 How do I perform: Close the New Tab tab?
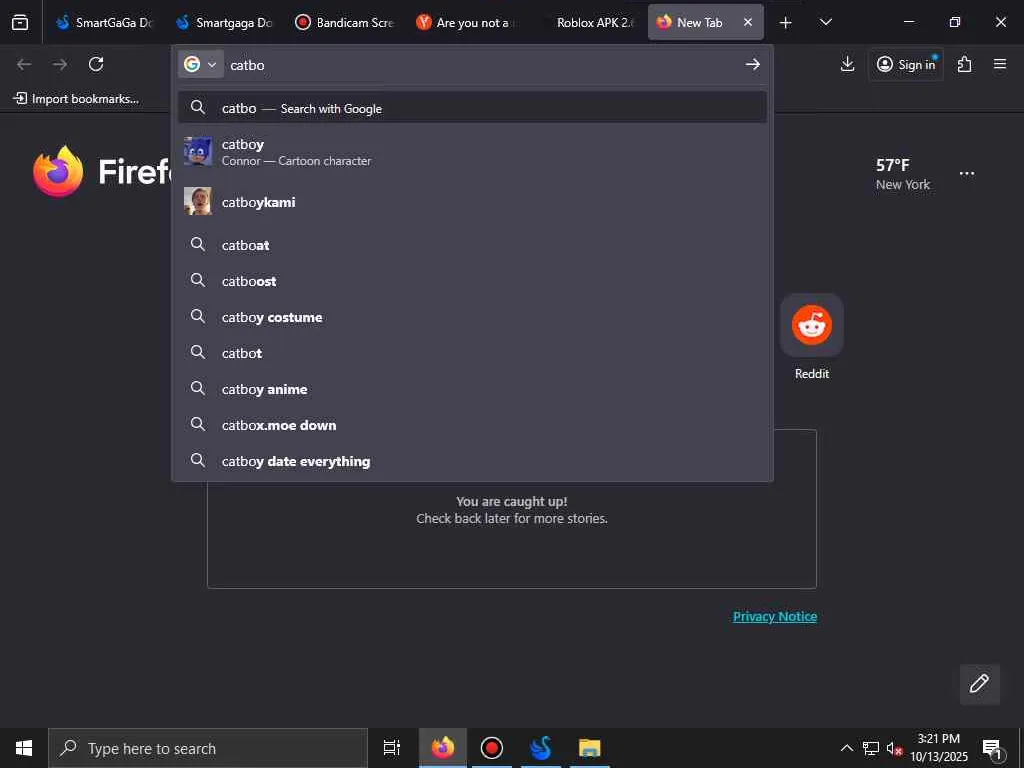click(x=748, y=22)
